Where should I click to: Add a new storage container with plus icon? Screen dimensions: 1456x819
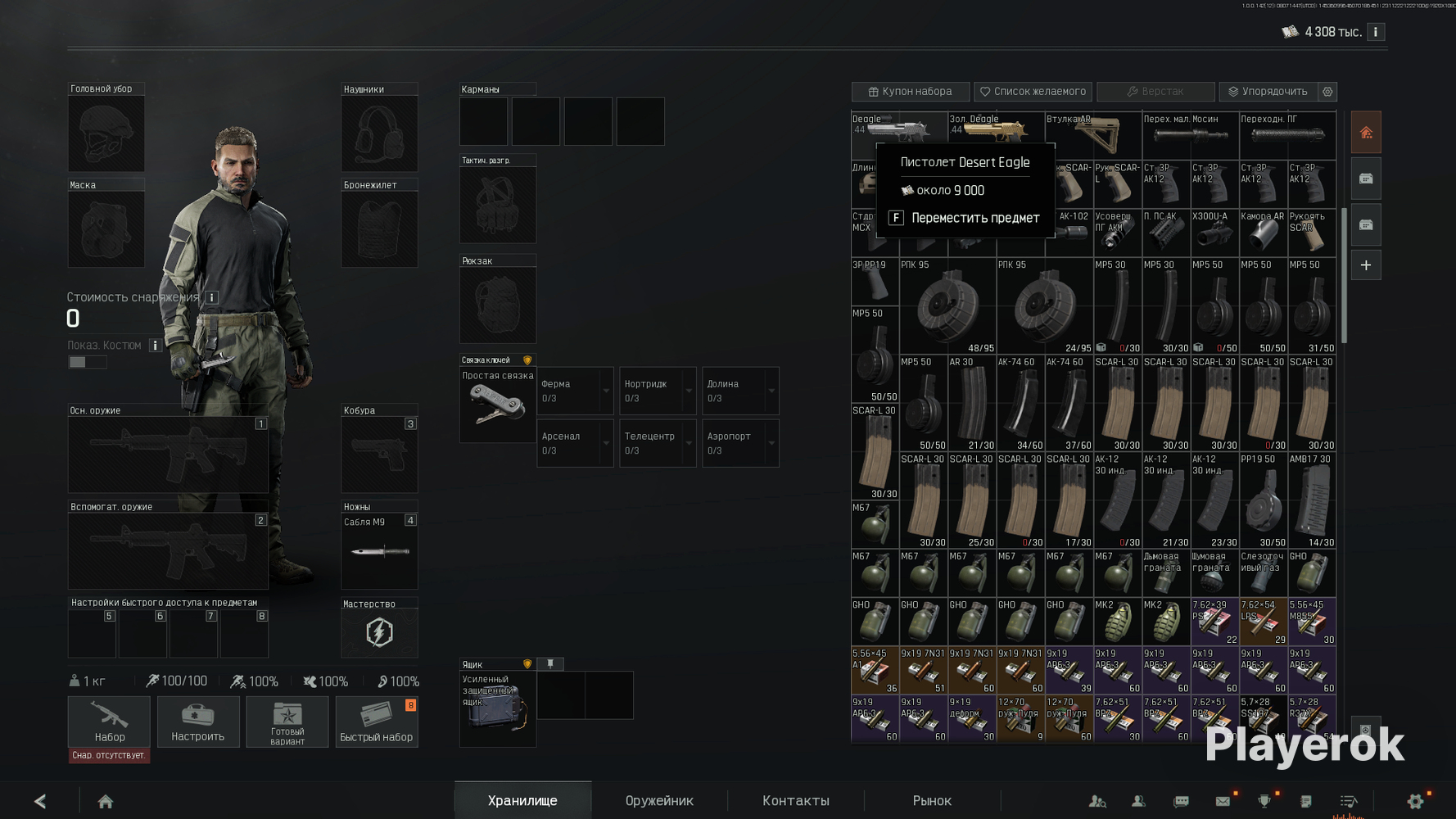click(1366, 265)
